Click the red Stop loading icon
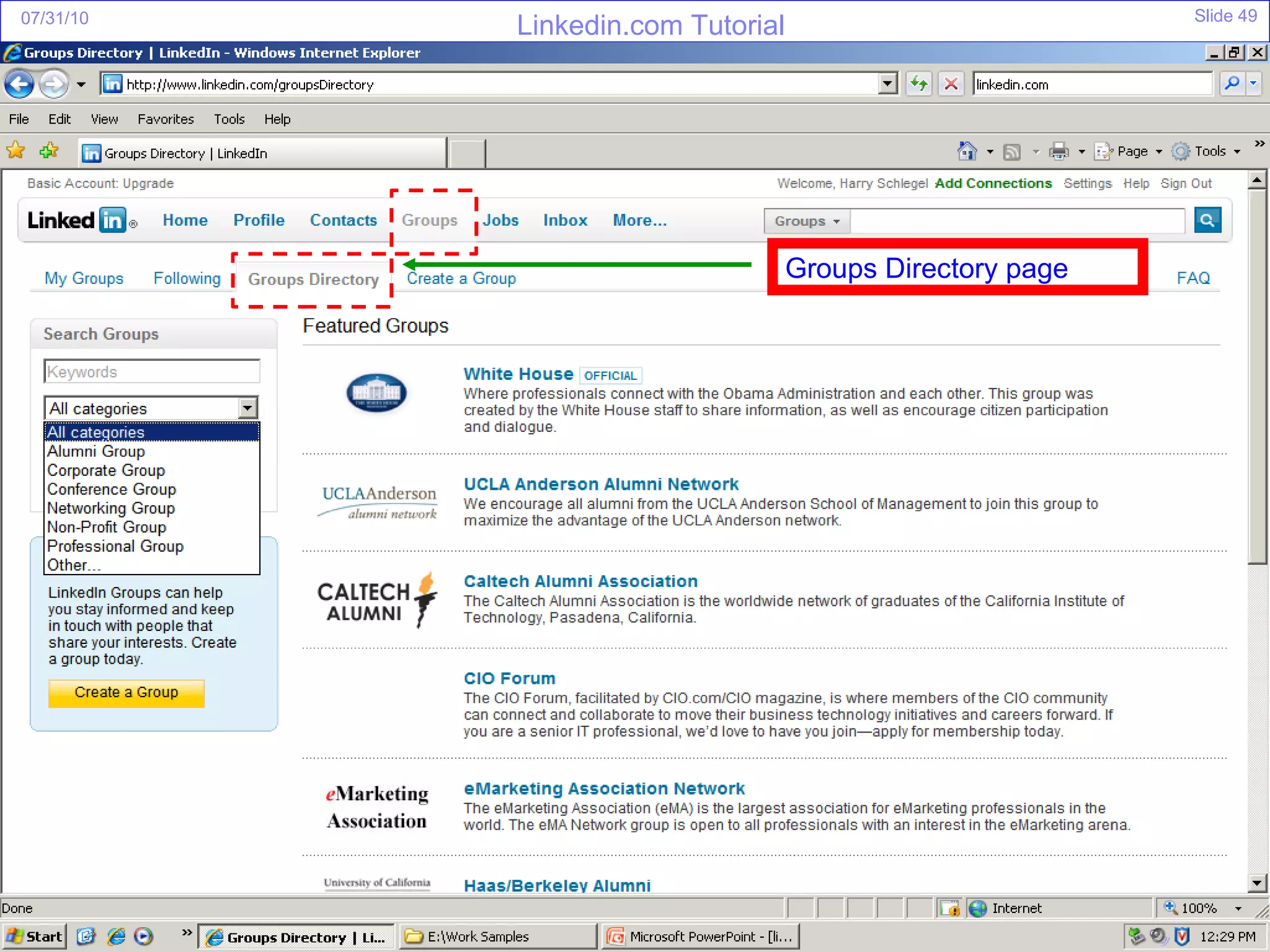The height and width of the screenshot is (952, 1270). coord(951,84)
